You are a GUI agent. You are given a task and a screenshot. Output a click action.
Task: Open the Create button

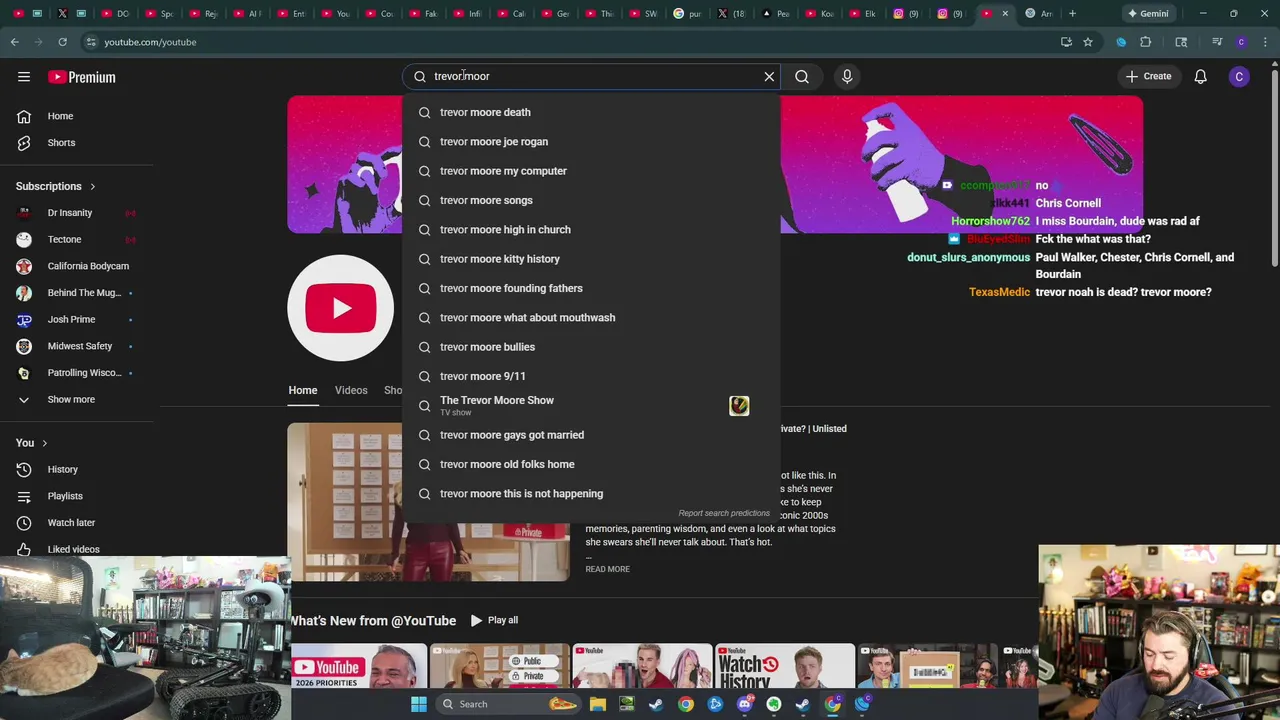point(1148,76)
